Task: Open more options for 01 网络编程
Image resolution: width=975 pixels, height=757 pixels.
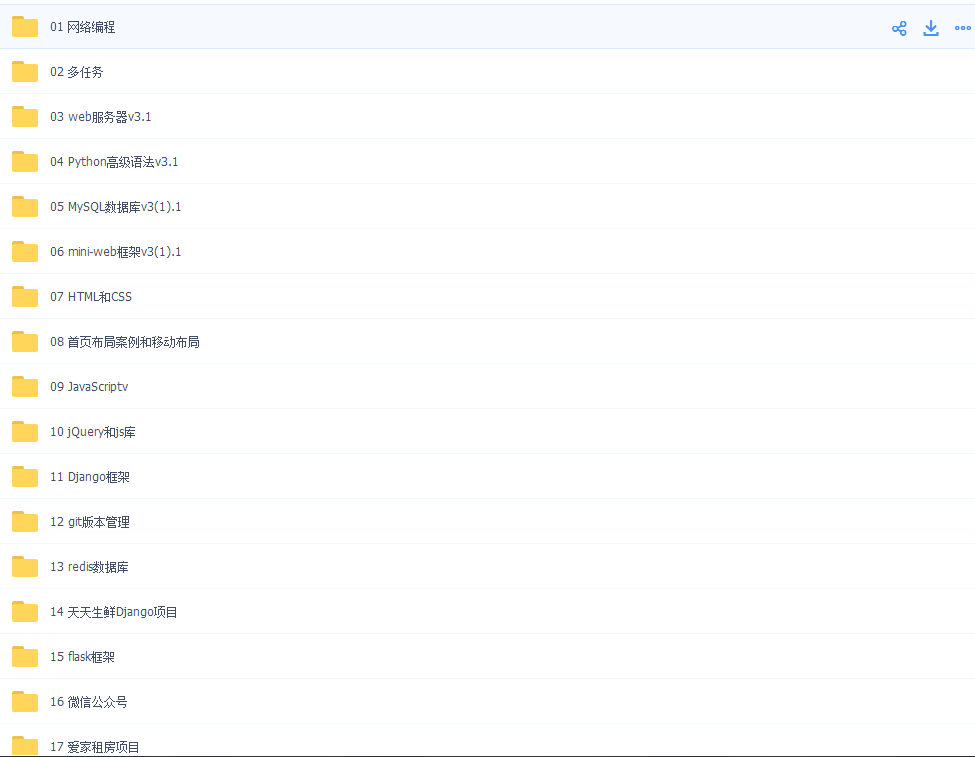Action: point(963,28)
